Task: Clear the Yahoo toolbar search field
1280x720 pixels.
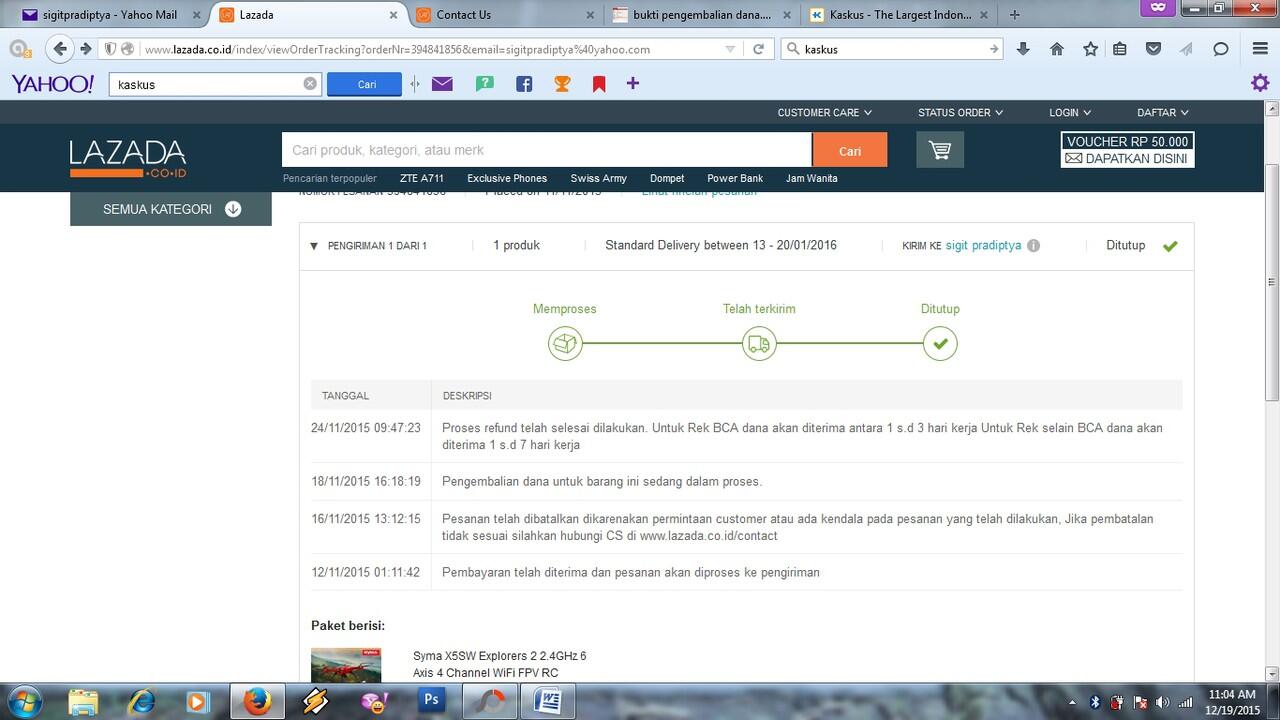Action: click(x=310, y=84)
